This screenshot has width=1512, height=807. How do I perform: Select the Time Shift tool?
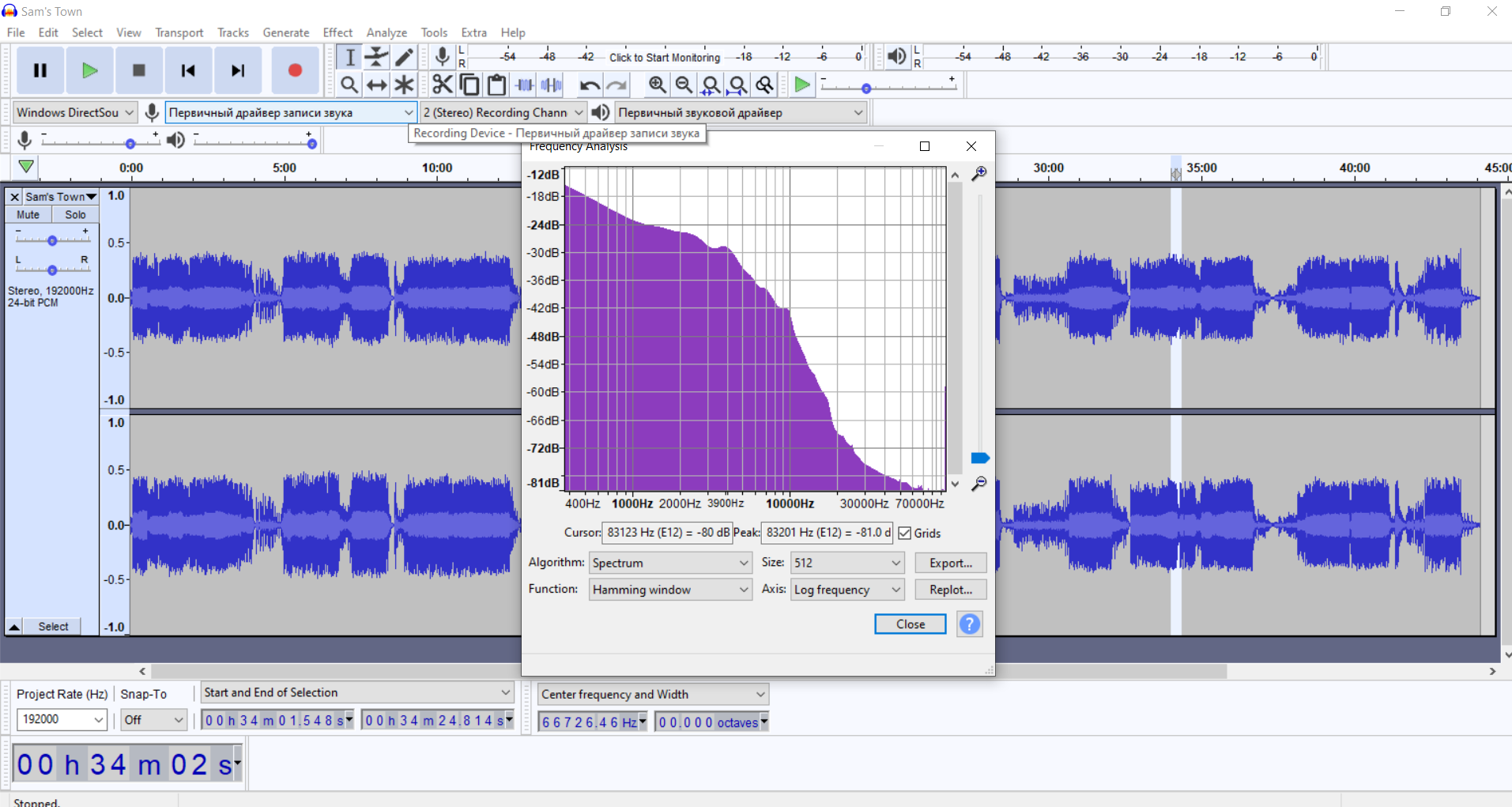(x=377, y=85)
